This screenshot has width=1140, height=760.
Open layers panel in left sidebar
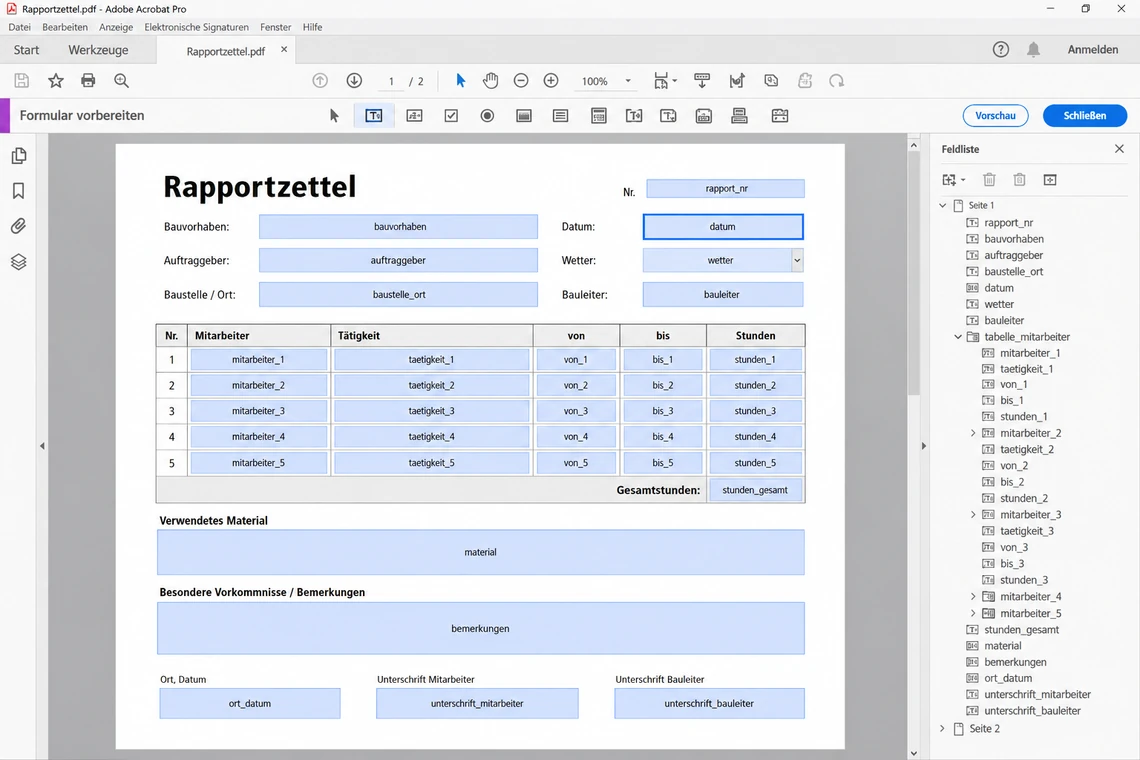19,262
